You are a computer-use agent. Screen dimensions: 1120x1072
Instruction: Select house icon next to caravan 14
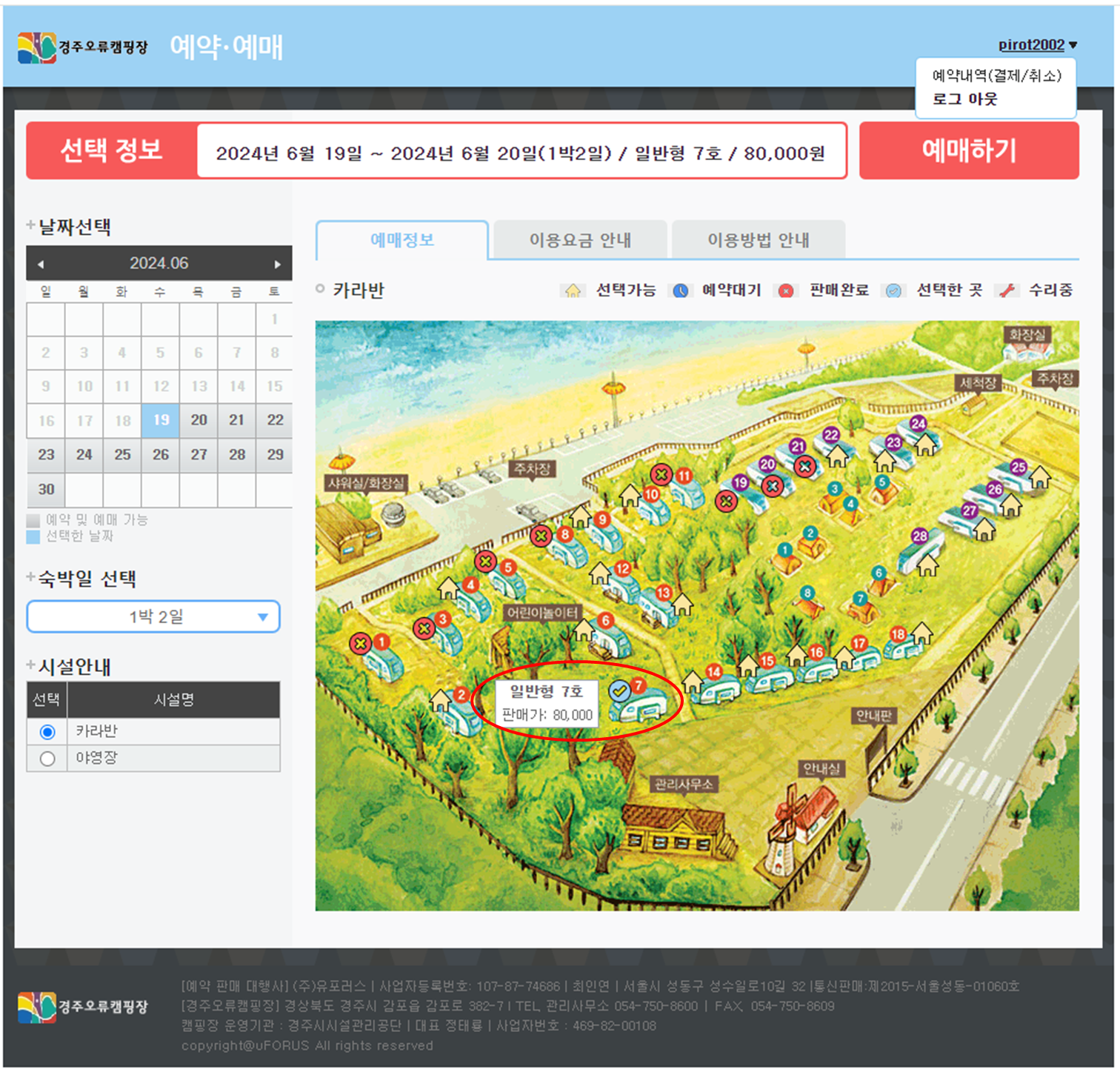693,681
